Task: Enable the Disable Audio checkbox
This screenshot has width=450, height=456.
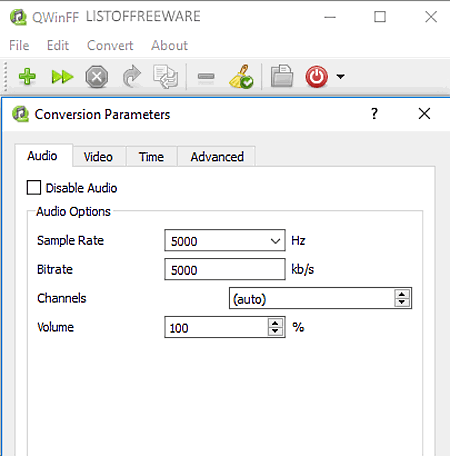Action: [x=34, y=188]
